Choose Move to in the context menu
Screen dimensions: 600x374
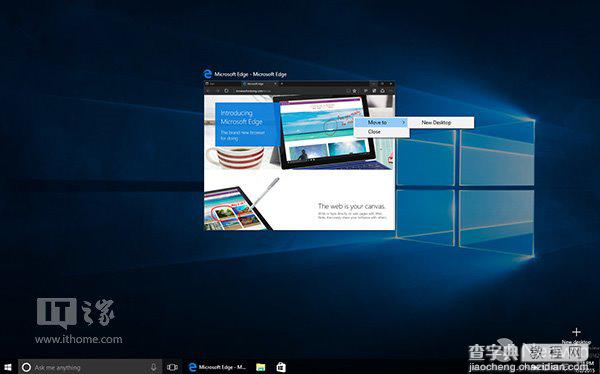382,122
